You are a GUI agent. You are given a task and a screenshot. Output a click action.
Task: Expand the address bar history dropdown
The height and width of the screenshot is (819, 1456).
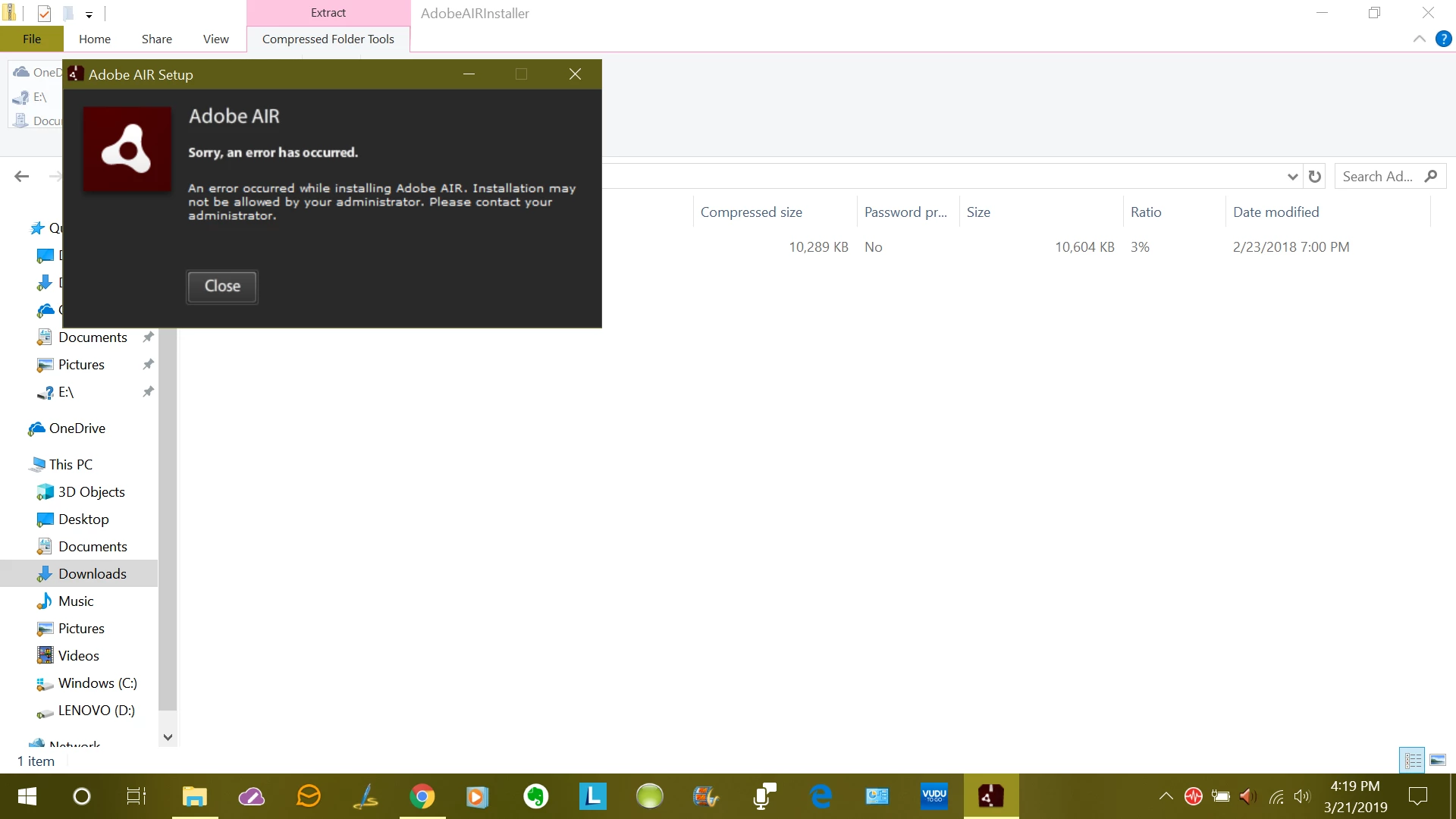[1293, 177]
